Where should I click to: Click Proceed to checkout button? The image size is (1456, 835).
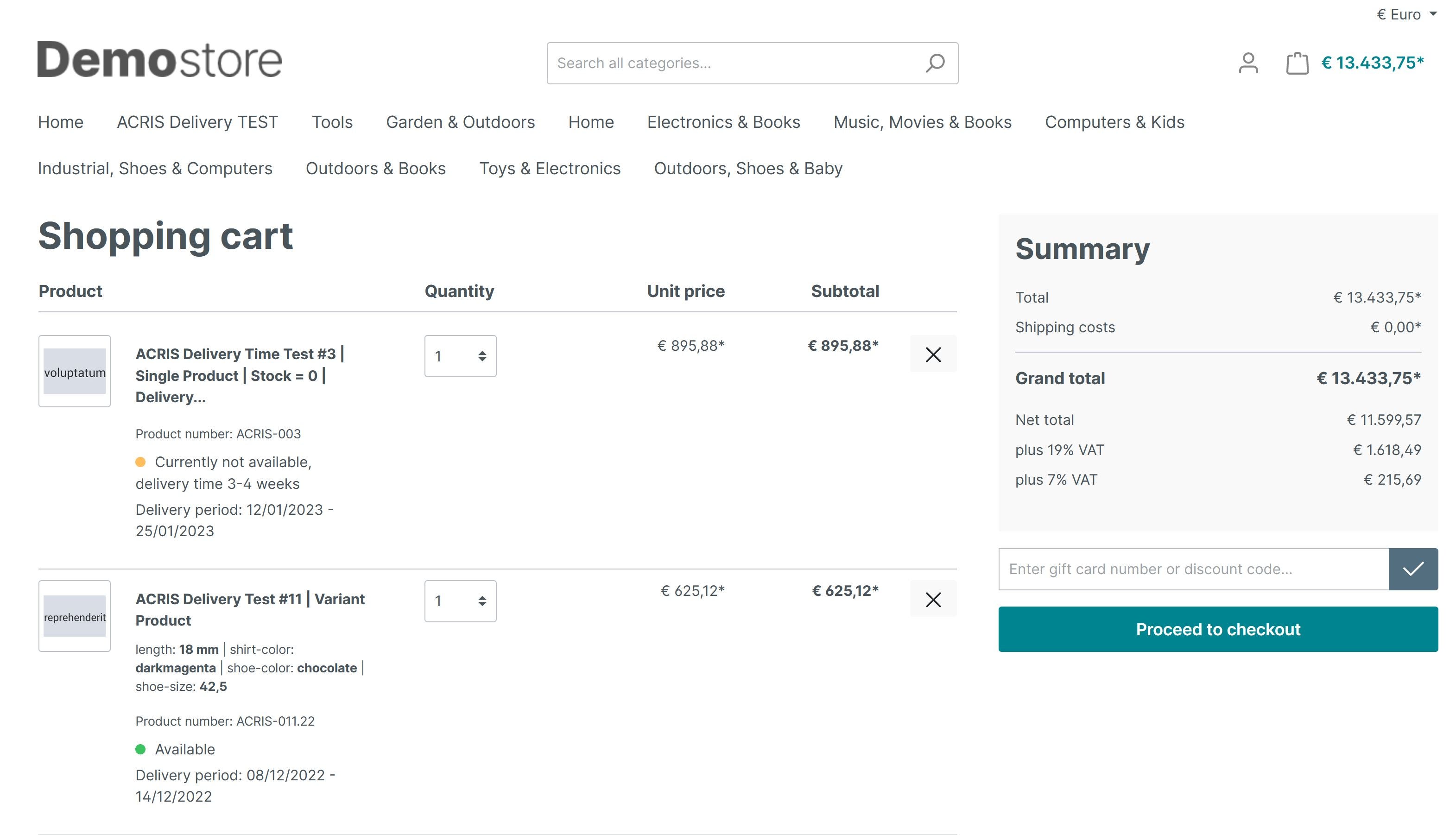1217,629
